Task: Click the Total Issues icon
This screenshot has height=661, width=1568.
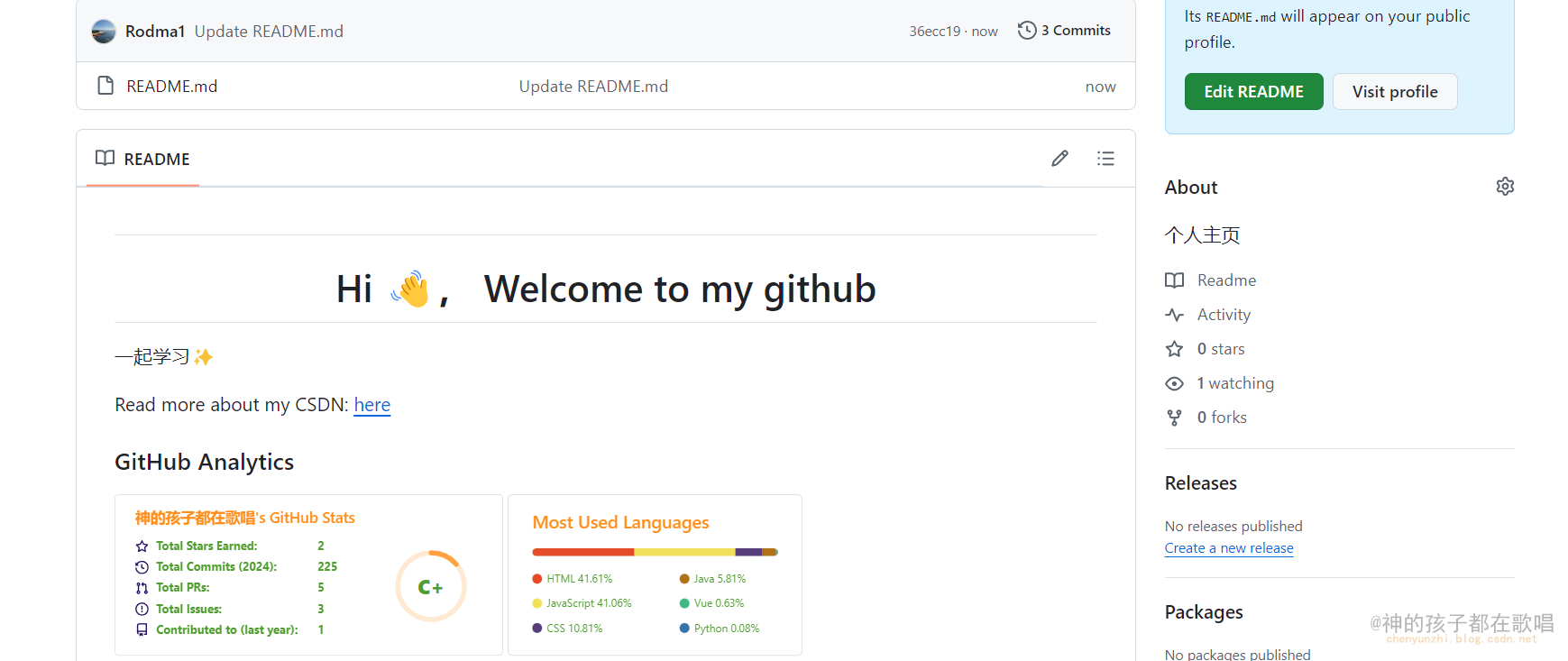Action: pos(142,610)
